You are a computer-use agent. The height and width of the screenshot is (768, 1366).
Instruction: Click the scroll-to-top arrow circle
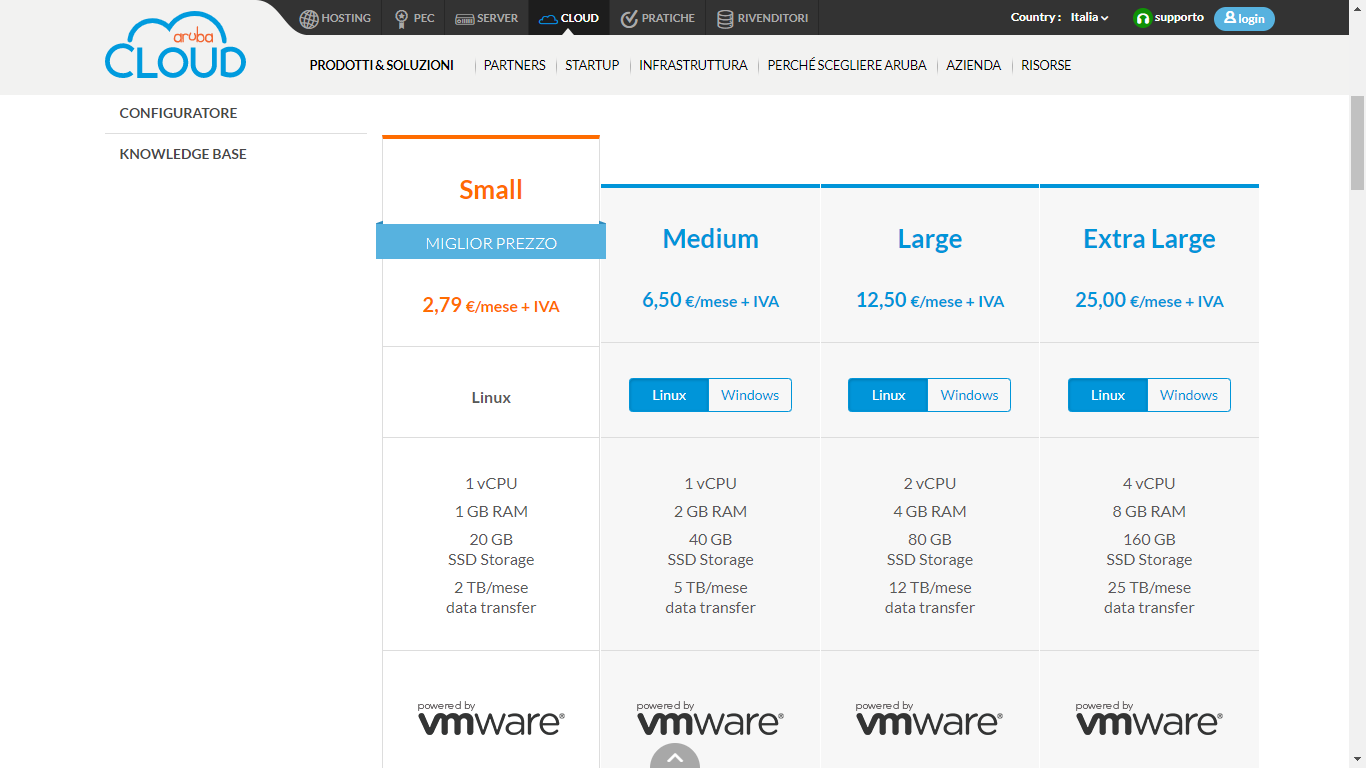(675, 756)
